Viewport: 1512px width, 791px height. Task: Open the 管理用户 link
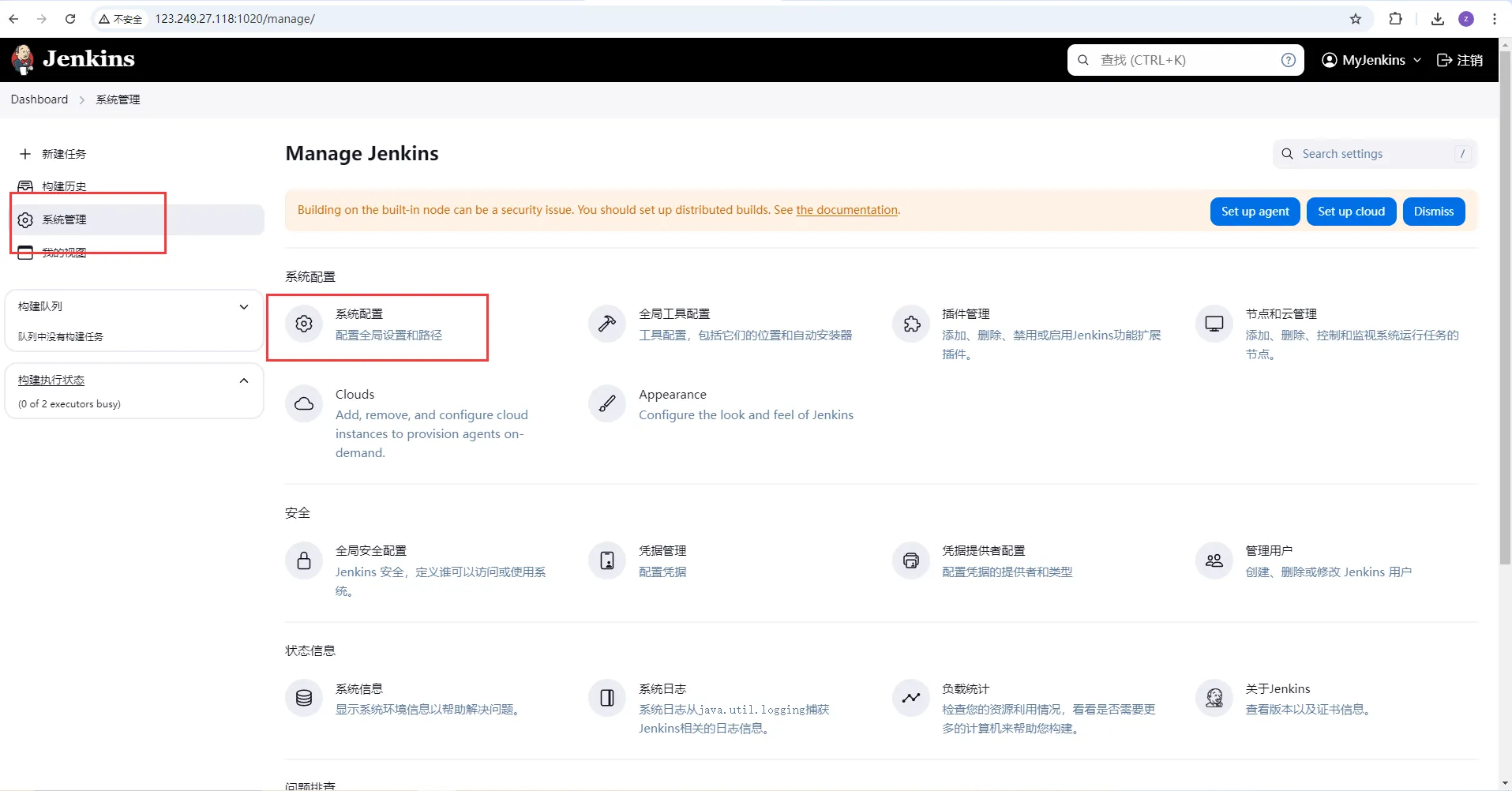click(x=1269, y=550)
